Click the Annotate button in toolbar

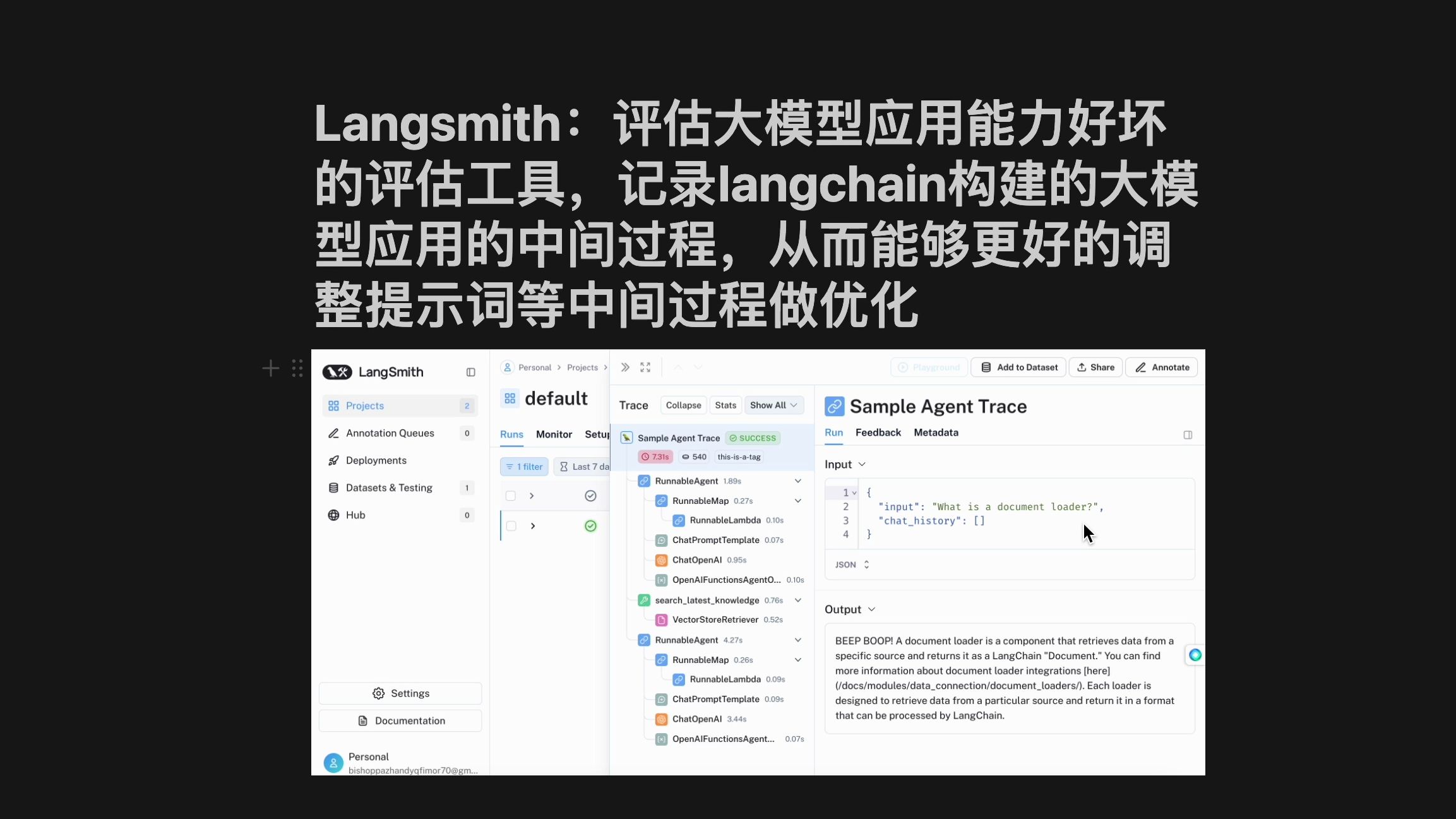click(x=1163, y=367)
